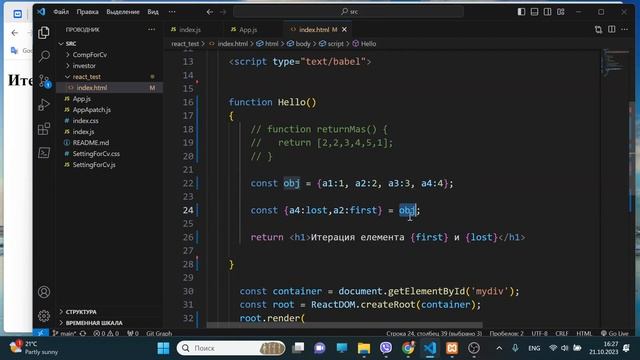Open Source Control view with badge
This screenshot has width=640, height=360.
coord(44,81)
